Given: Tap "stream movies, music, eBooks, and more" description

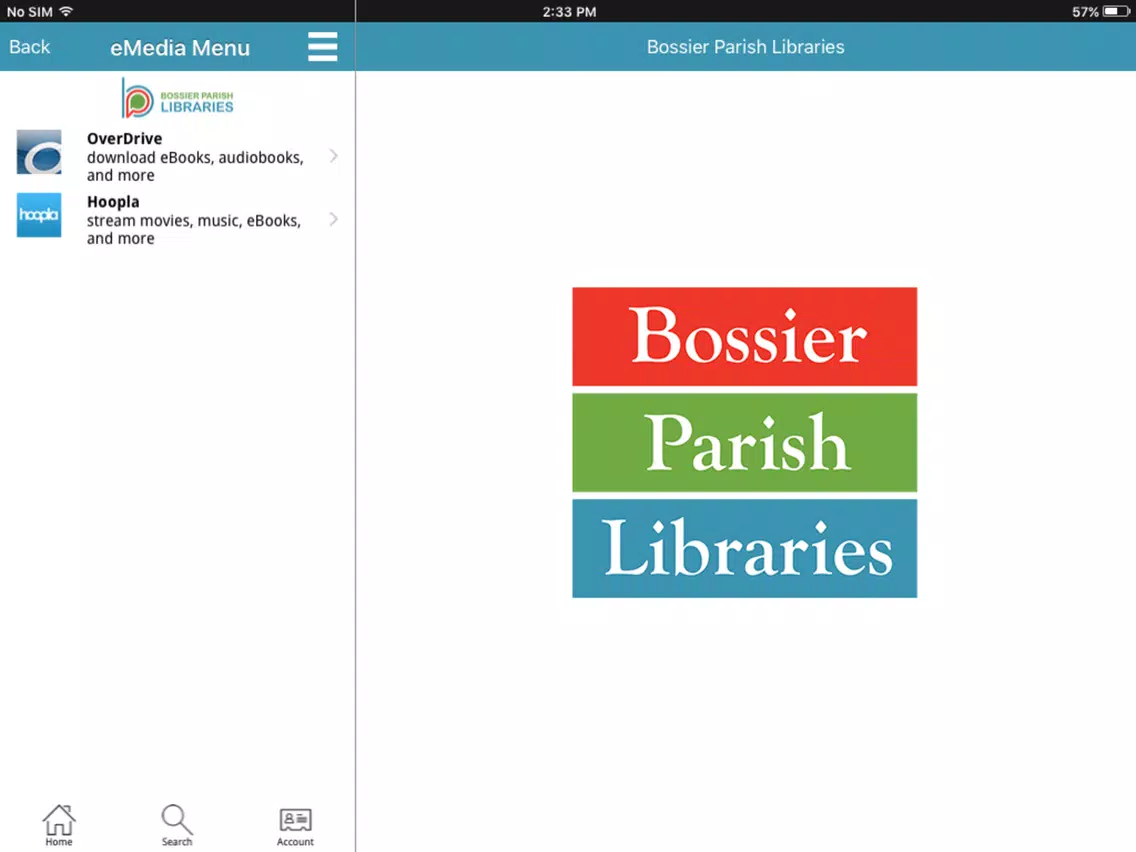Looking at the screenshot, I should tap(193, 229).
